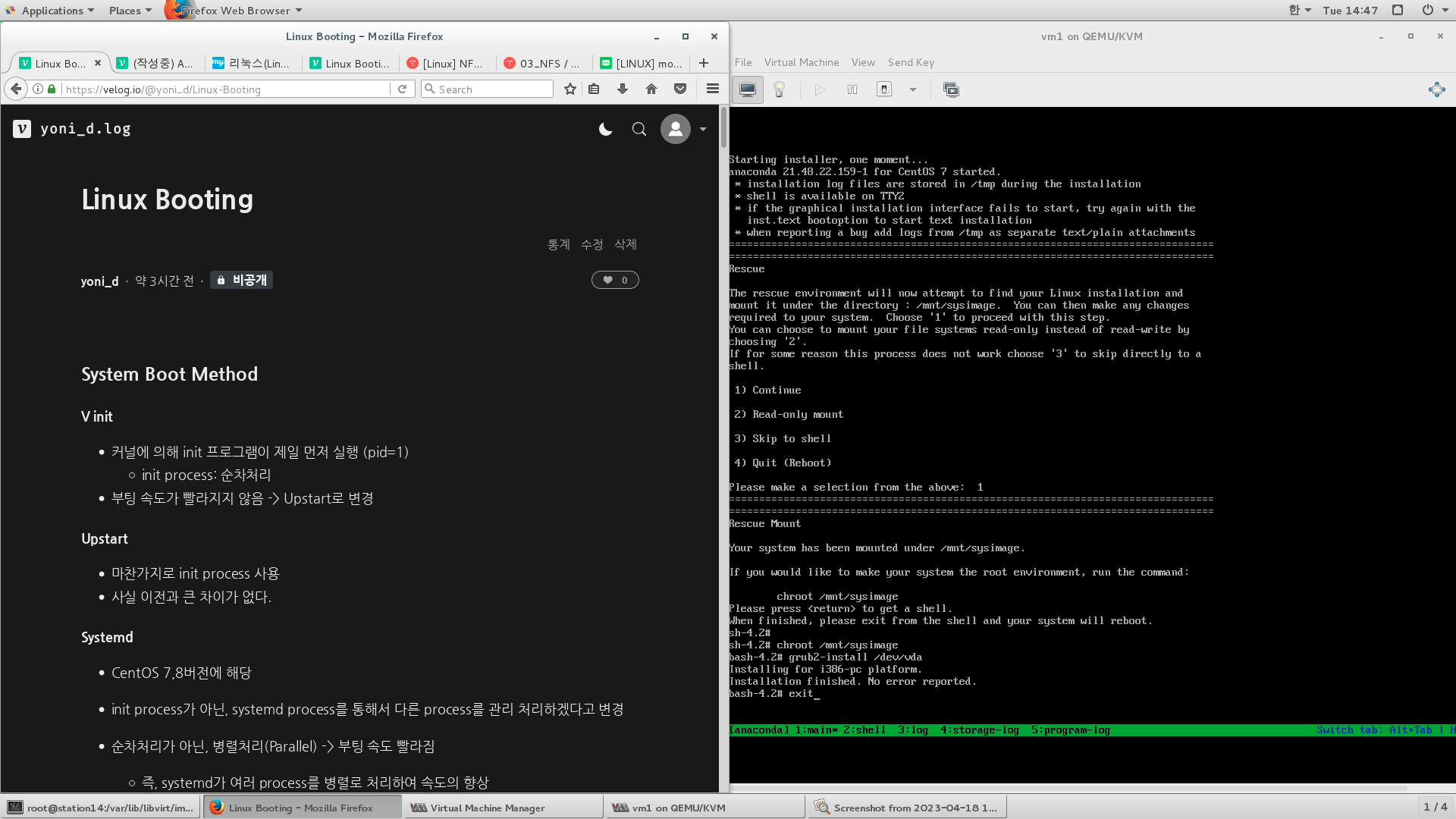Expand the shutdown options dropdown arrow
The width and height of the screenshot is (1456, 819).
(x=913, y=89)
